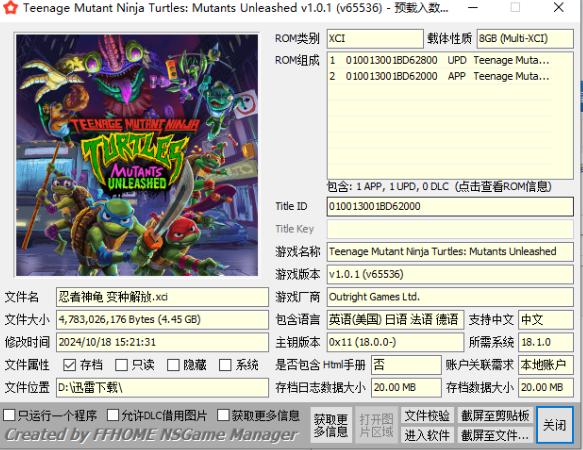Click the 存档日志数据大小 field 20.00 MB
The width and height of the screenshot is (583, 450).
click(406, 388)
